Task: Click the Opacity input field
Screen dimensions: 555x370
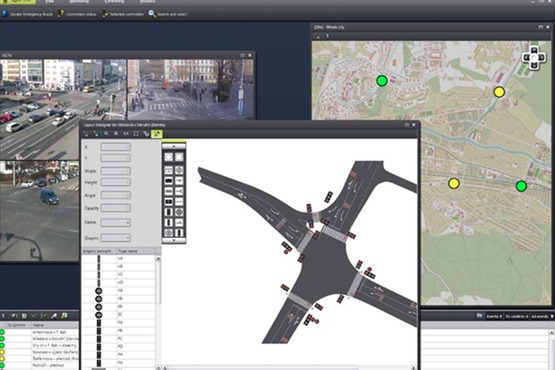Action: click(x=115, y=208)
